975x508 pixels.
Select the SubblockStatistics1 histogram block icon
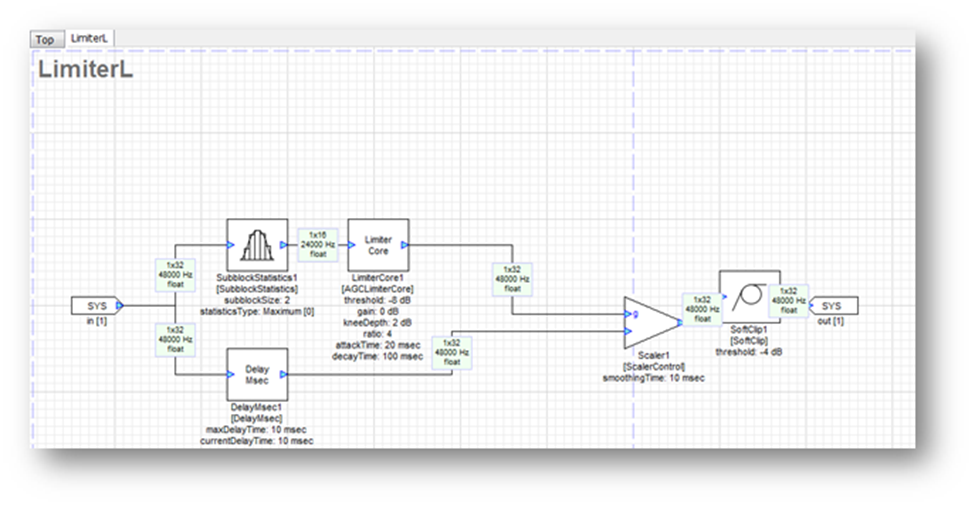click(257, 244)
